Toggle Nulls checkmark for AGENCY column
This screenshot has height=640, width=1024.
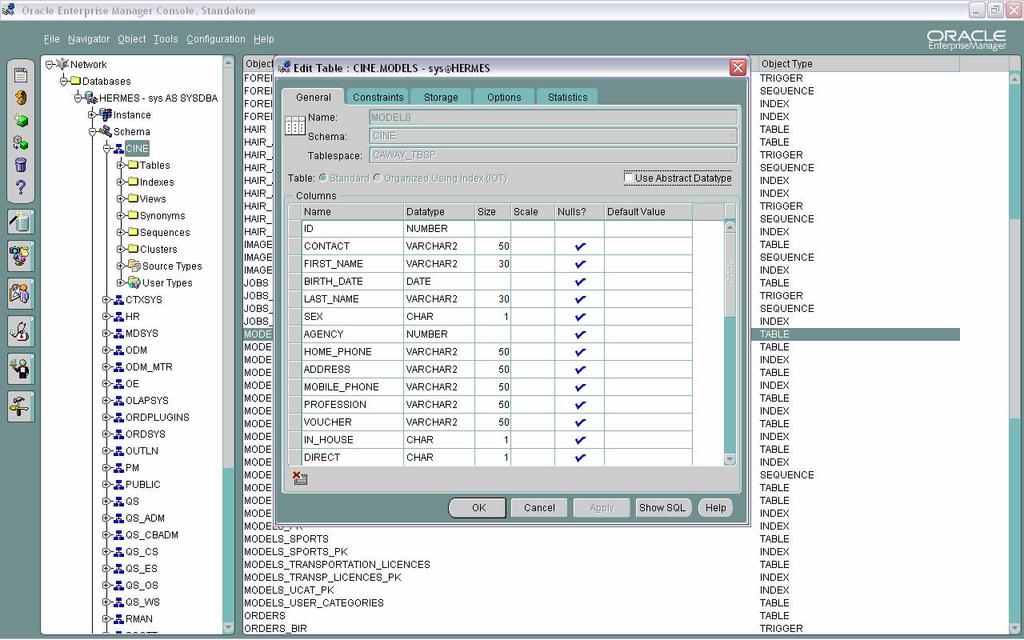[580, 334]
